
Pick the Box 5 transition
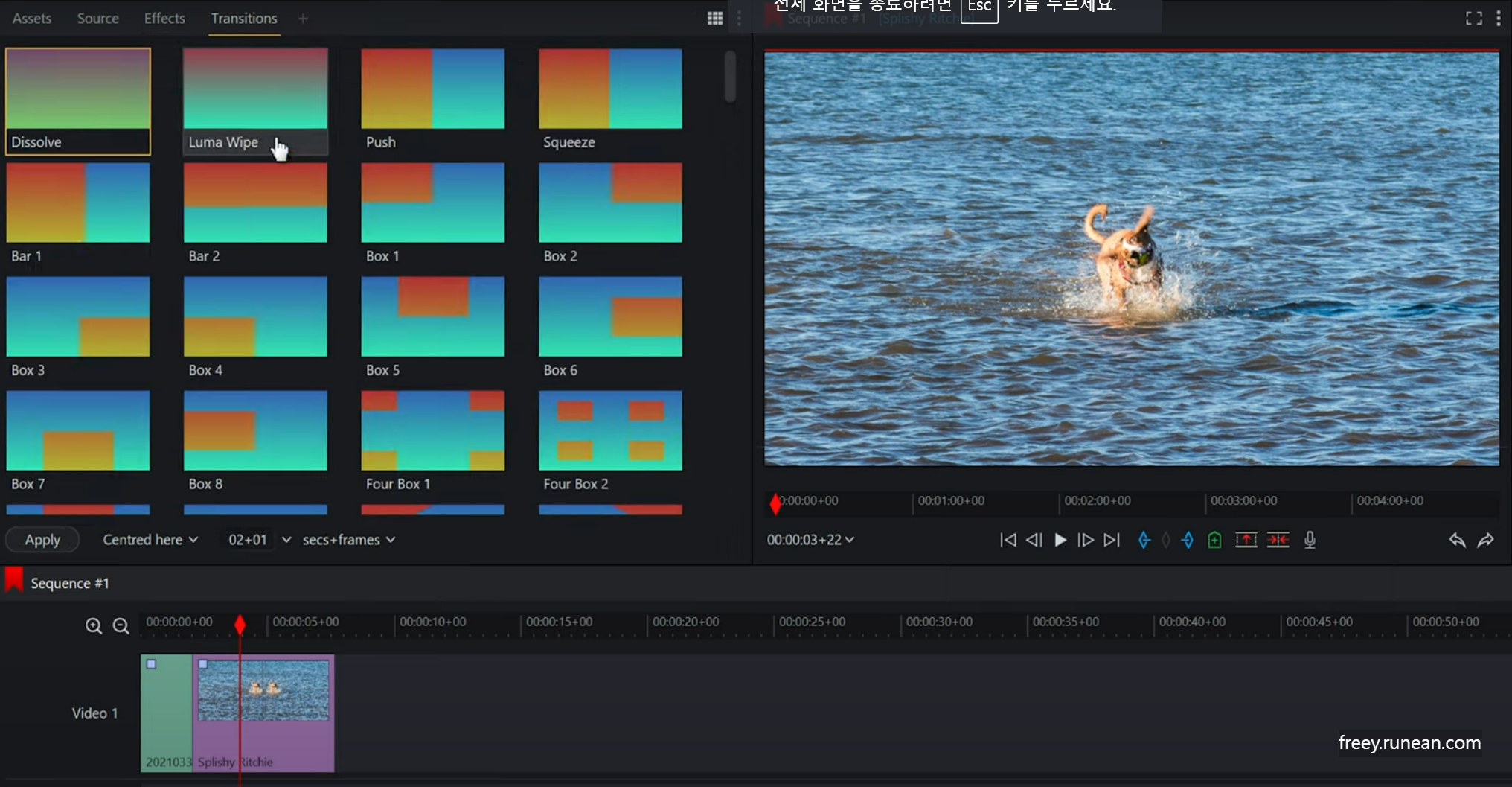432,329
